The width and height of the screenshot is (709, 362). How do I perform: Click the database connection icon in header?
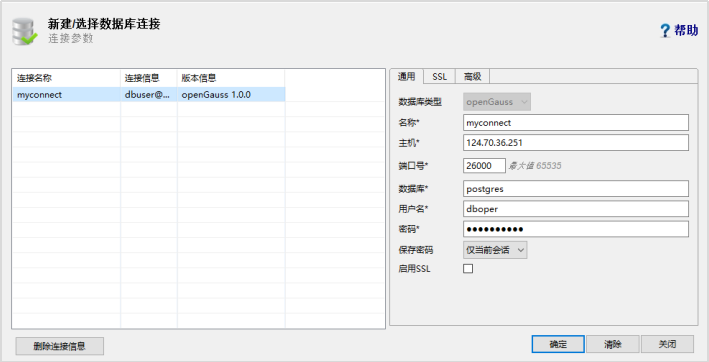25,32
